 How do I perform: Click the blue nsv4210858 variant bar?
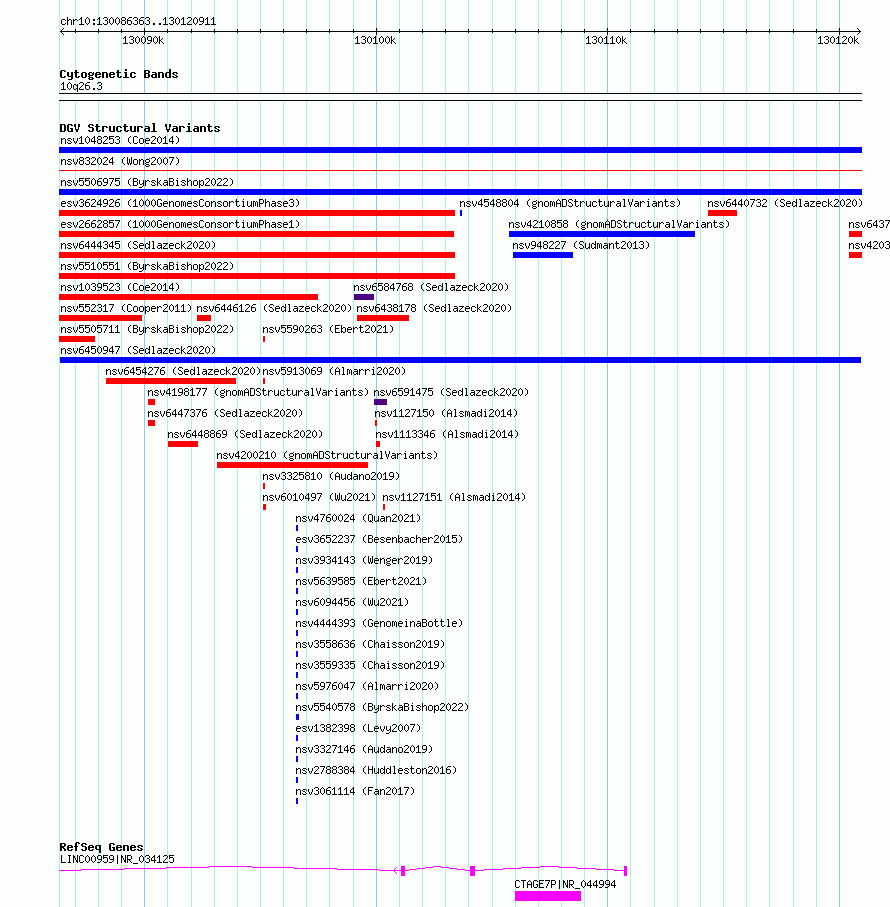coord(601,234)
